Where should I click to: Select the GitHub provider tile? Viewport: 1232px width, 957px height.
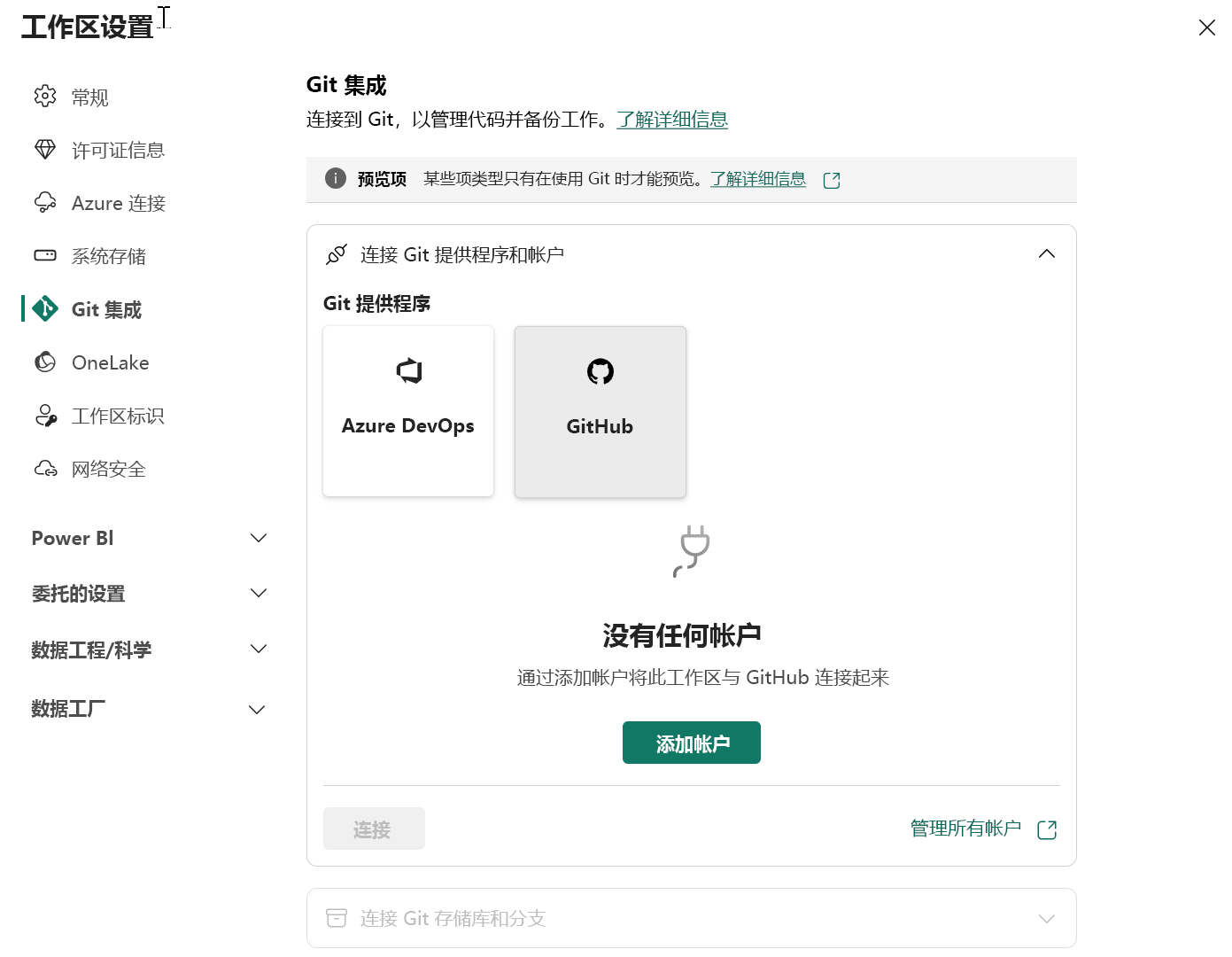click(x=600, y=411)
